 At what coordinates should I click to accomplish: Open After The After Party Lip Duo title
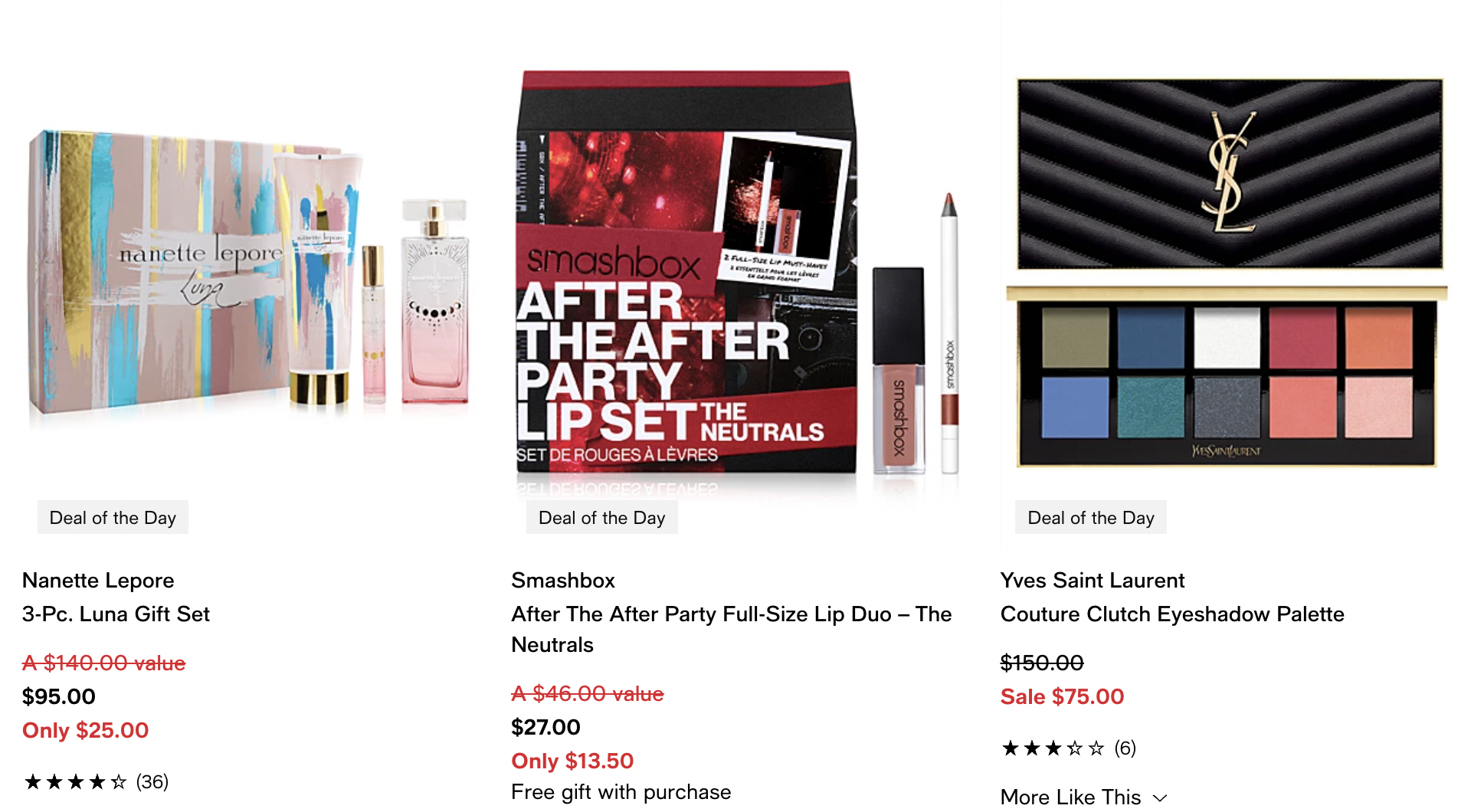732,630
